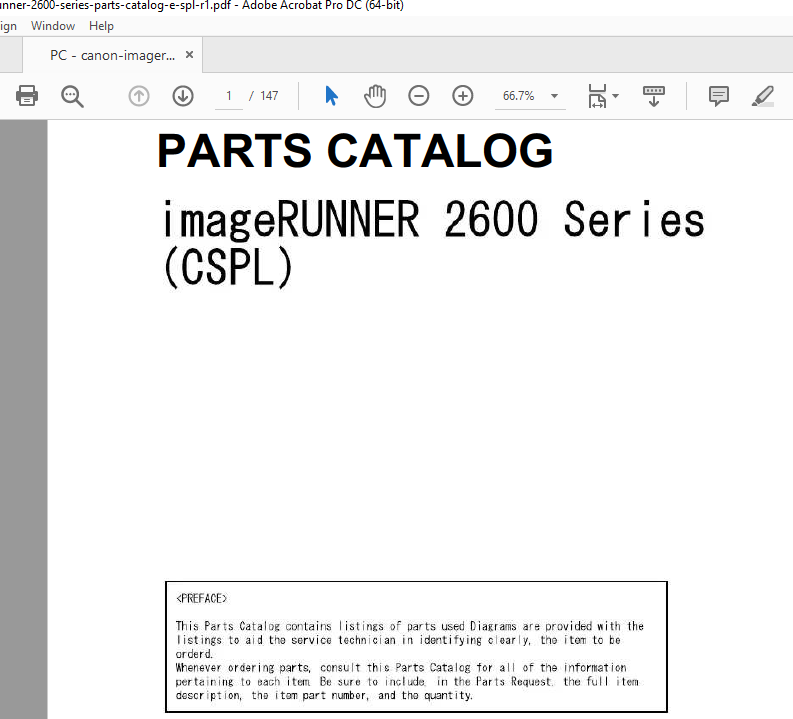
Task: Click the Print file icon
Action: 27,96
